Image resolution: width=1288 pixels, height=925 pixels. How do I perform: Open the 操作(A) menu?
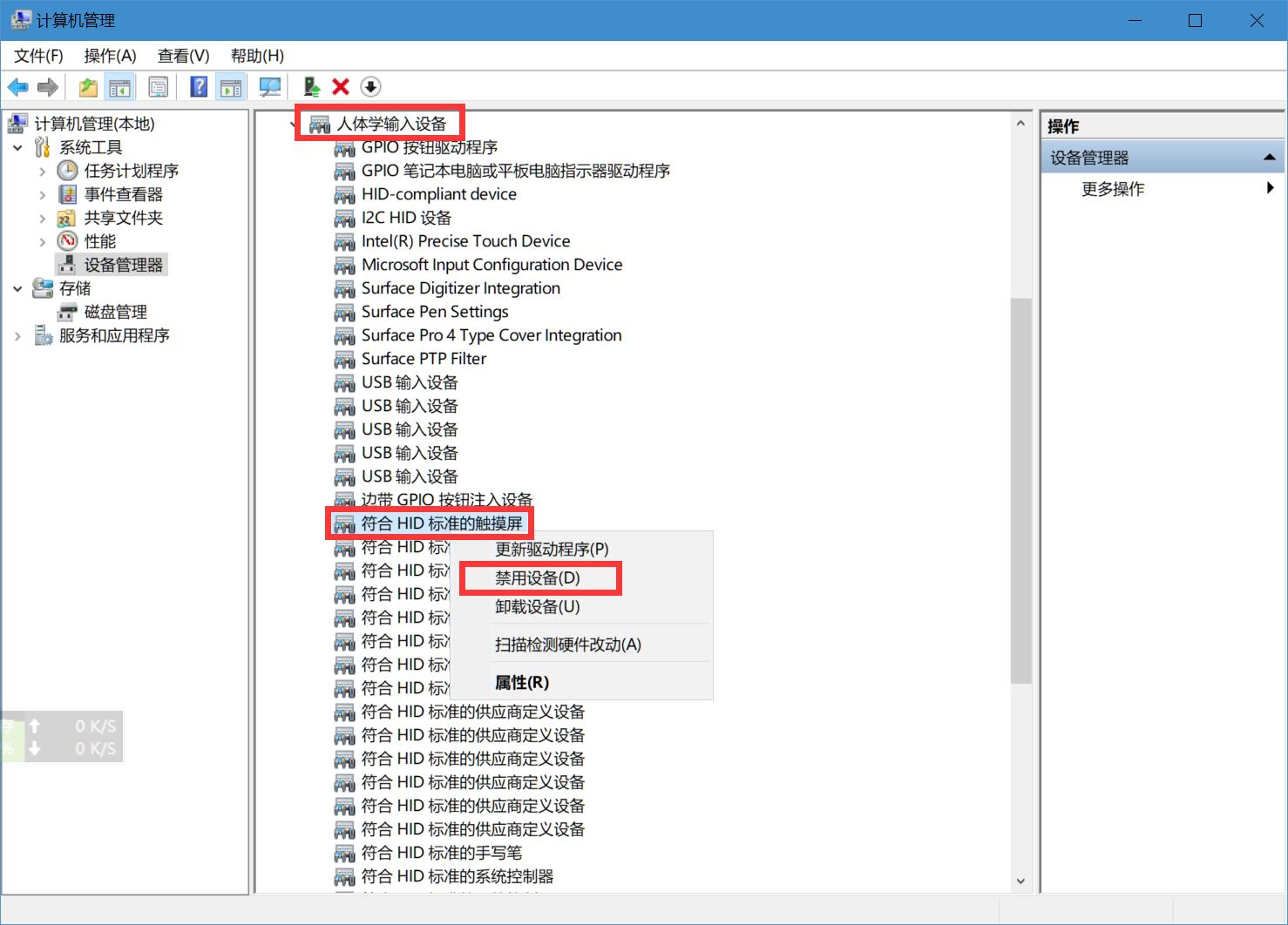tap(110, 56)
